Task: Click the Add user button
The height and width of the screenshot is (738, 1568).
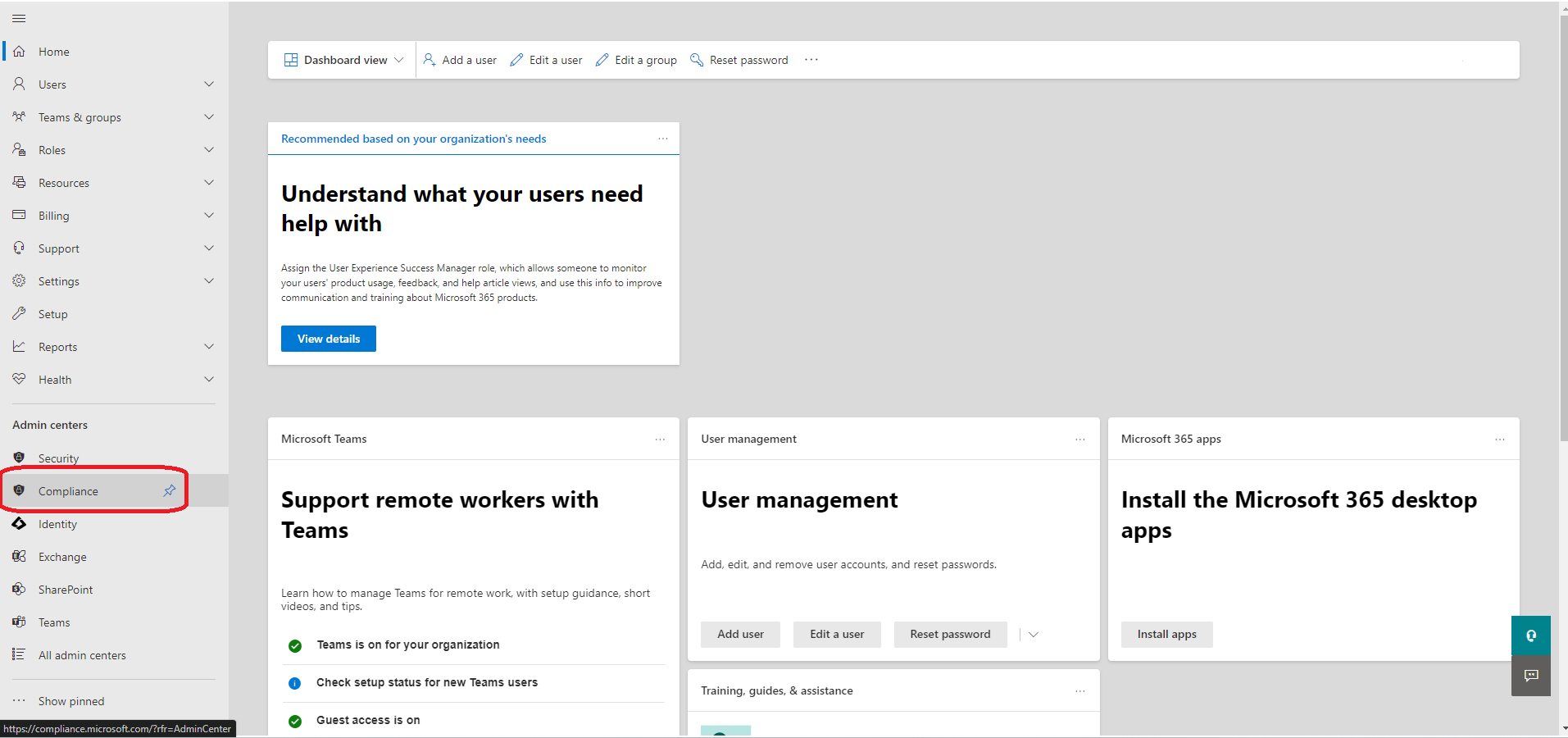Action: (740, 635)
